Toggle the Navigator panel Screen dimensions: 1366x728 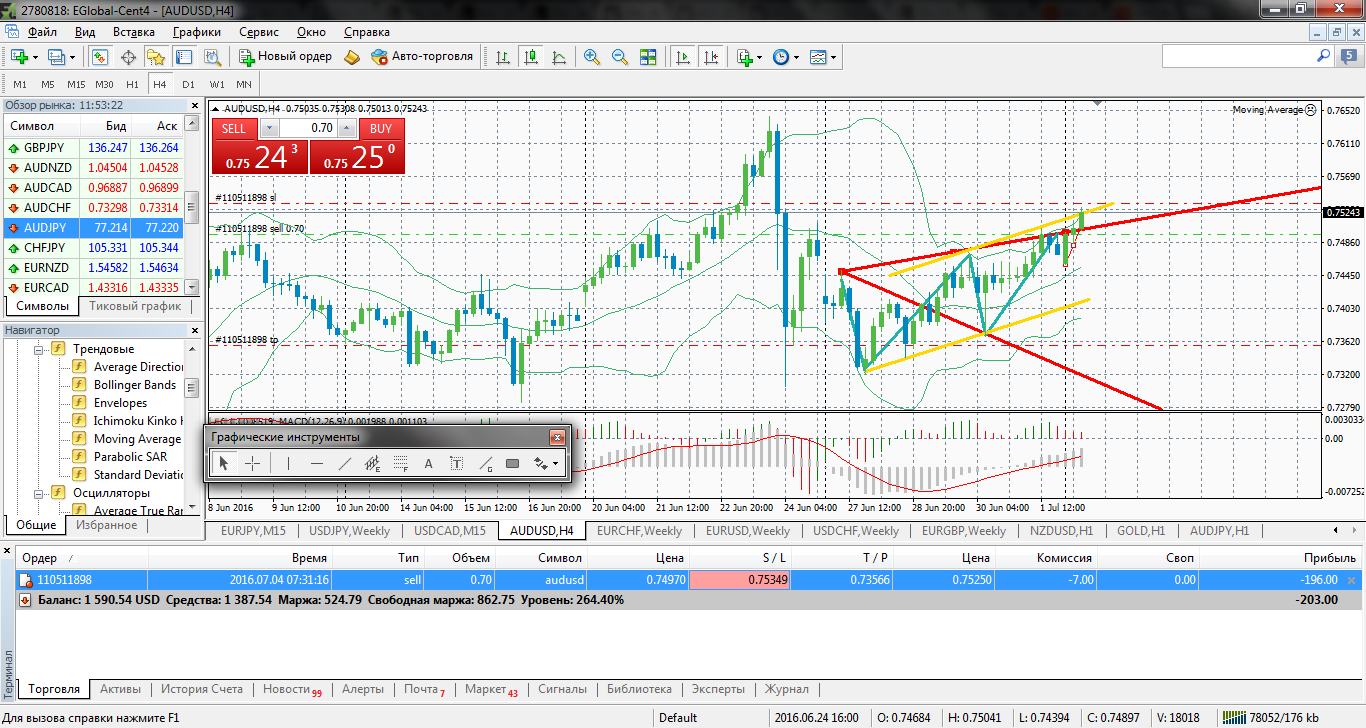155,57
